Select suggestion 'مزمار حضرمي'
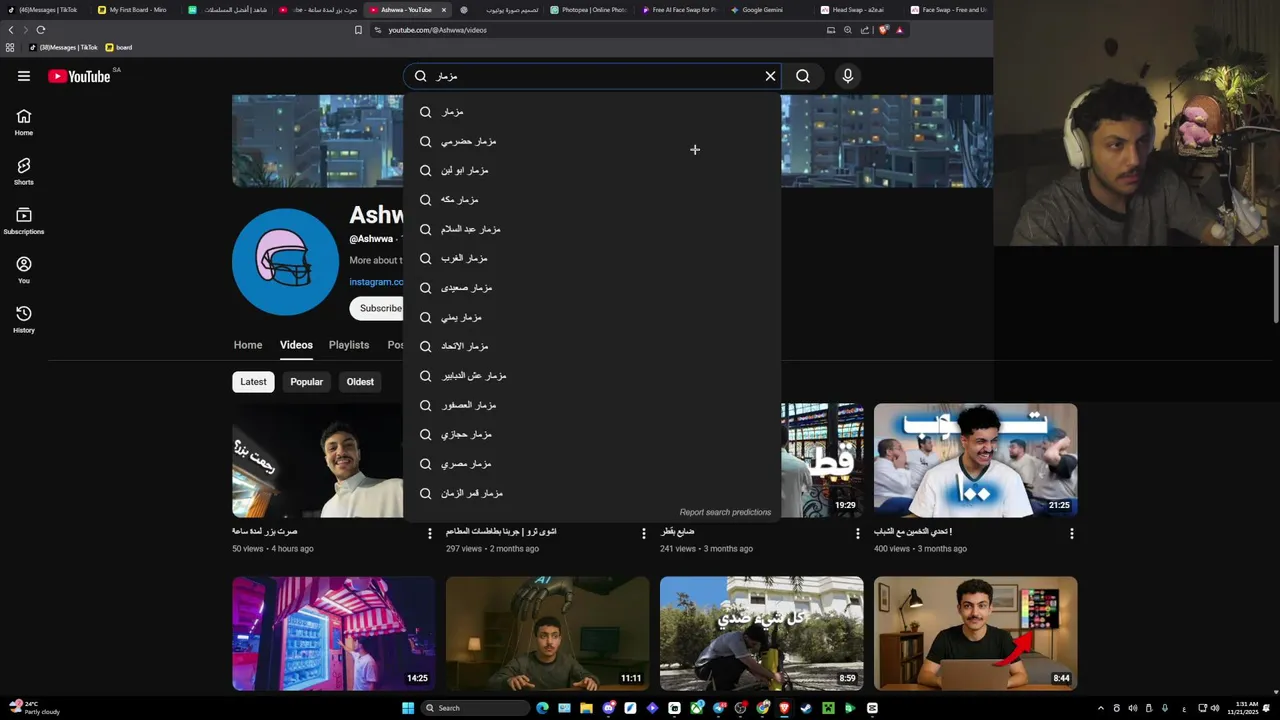This screenshot has width=1280, height=720. [592, 141]
